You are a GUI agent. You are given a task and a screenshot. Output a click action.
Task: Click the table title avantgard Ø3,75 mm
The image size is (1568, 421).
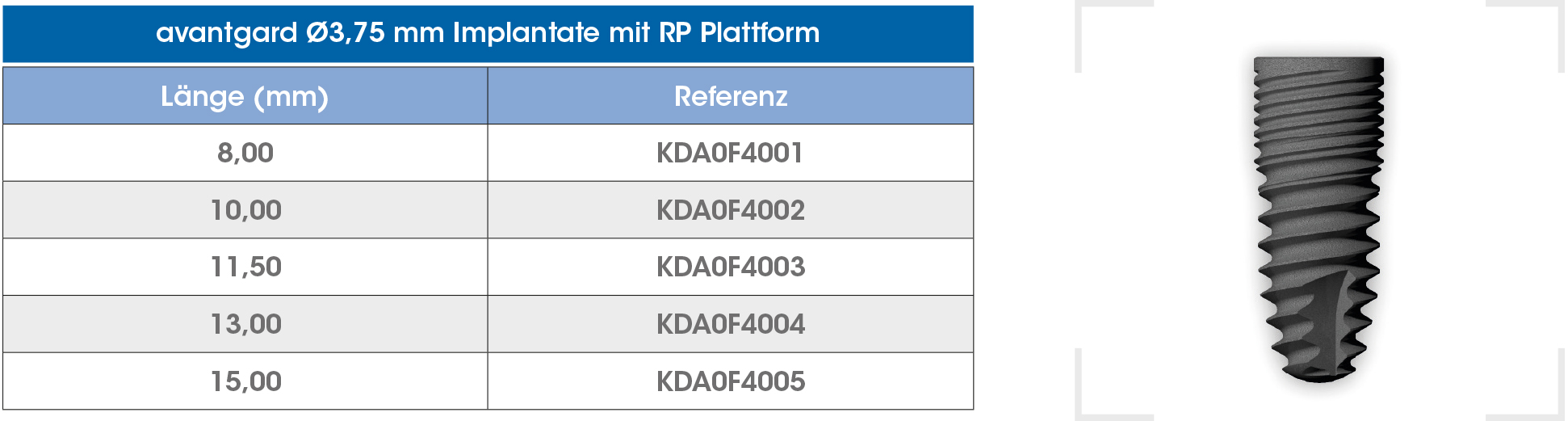pos(488,33)
